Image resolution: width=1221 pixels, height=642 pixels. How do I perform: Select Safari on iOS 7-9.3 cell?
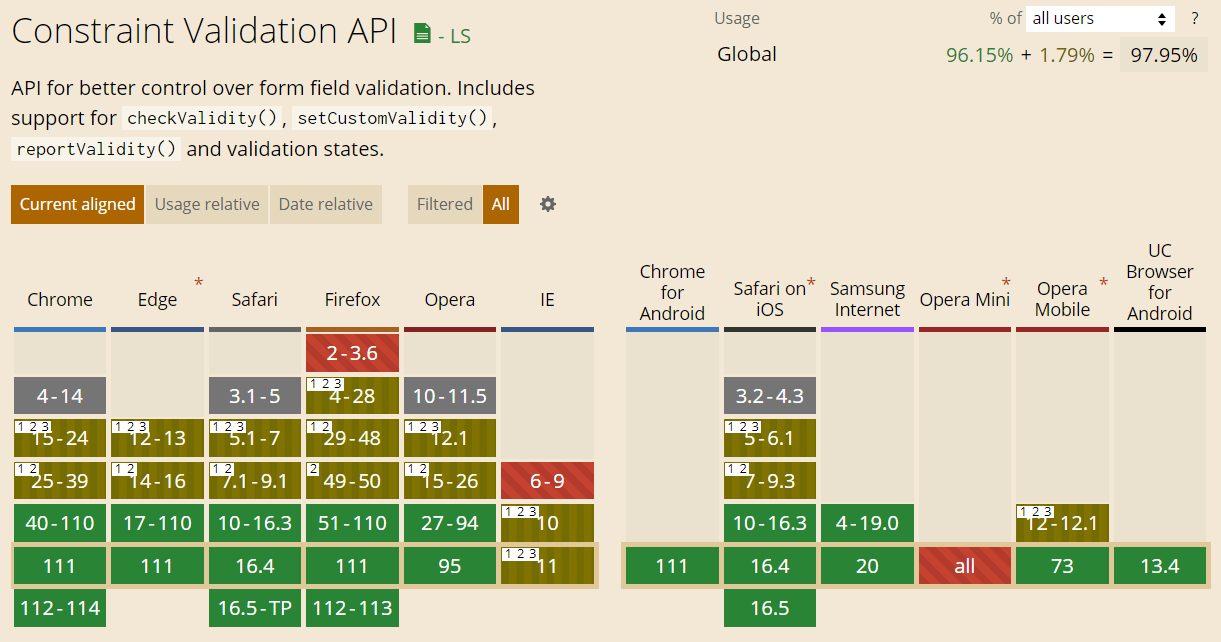(769, 481)
